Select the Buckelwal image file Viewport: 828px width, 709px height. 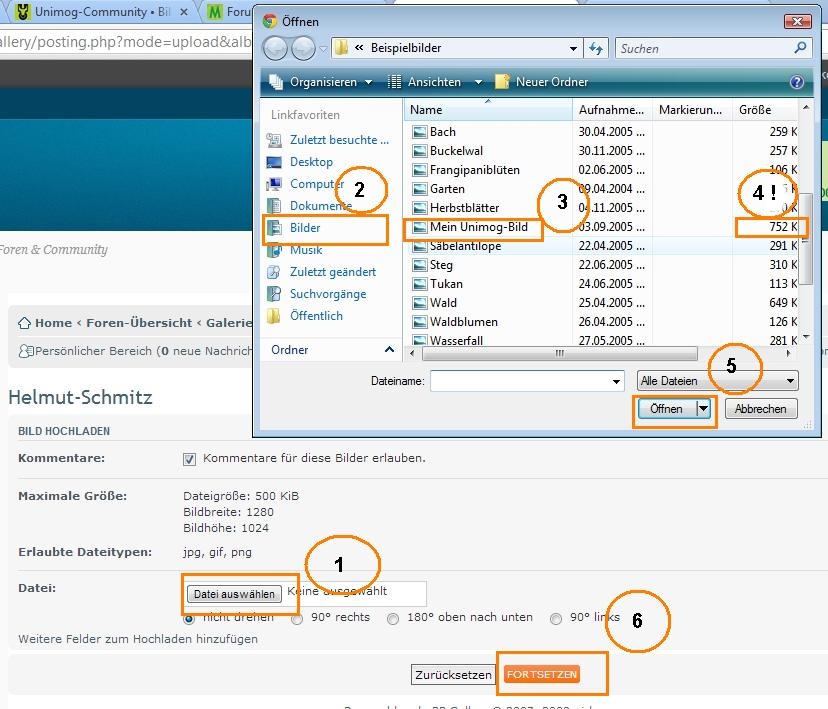tap(456, 151)
